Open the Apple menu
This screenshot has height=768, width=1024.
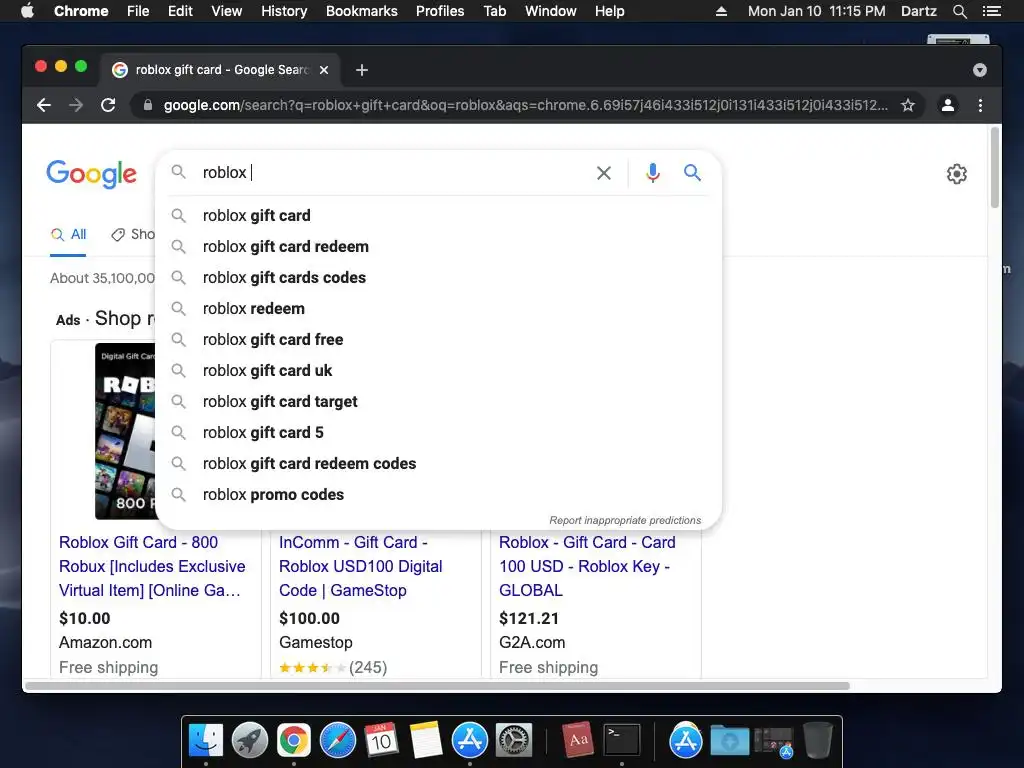click(x=27, y=11)
